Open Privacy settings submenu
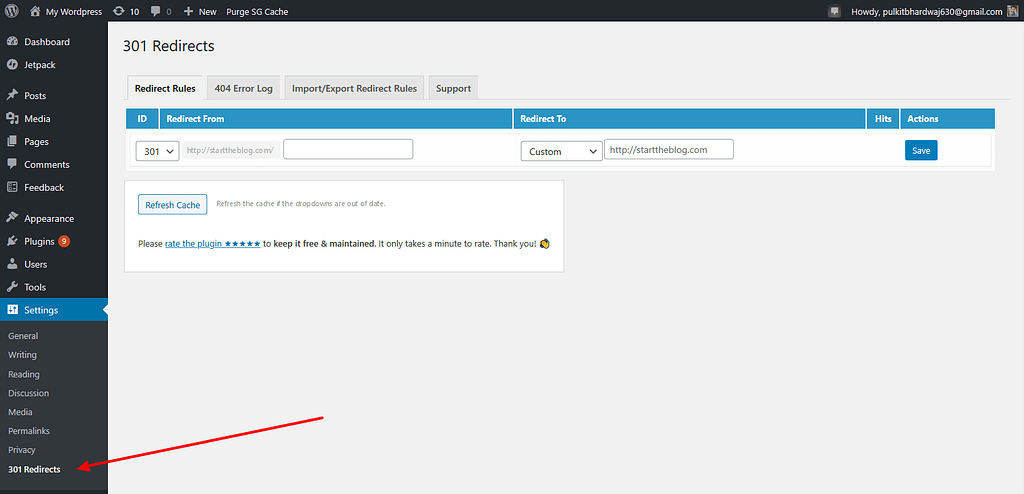 click(22, 450)
